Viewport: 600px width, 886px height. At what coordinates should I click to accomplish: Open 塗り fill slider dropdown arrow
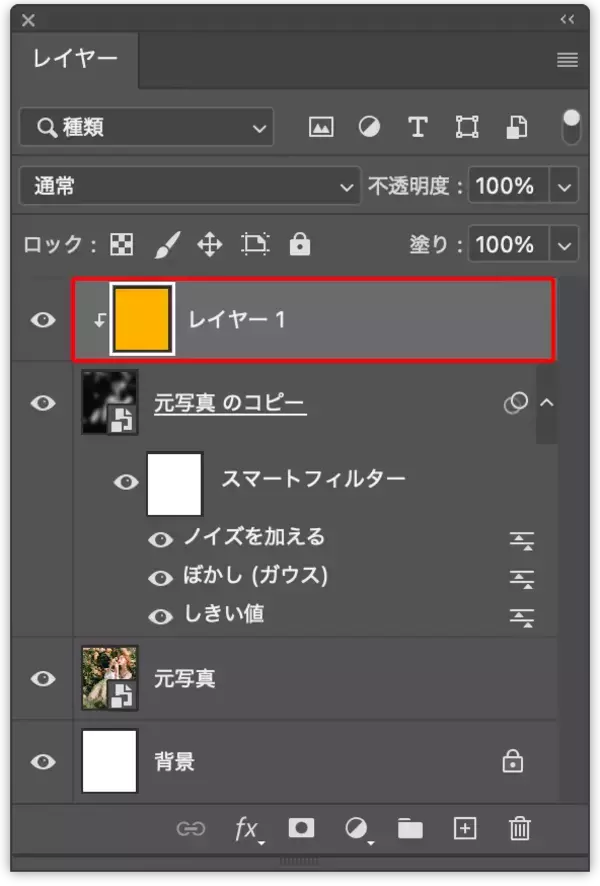point(564,245)
